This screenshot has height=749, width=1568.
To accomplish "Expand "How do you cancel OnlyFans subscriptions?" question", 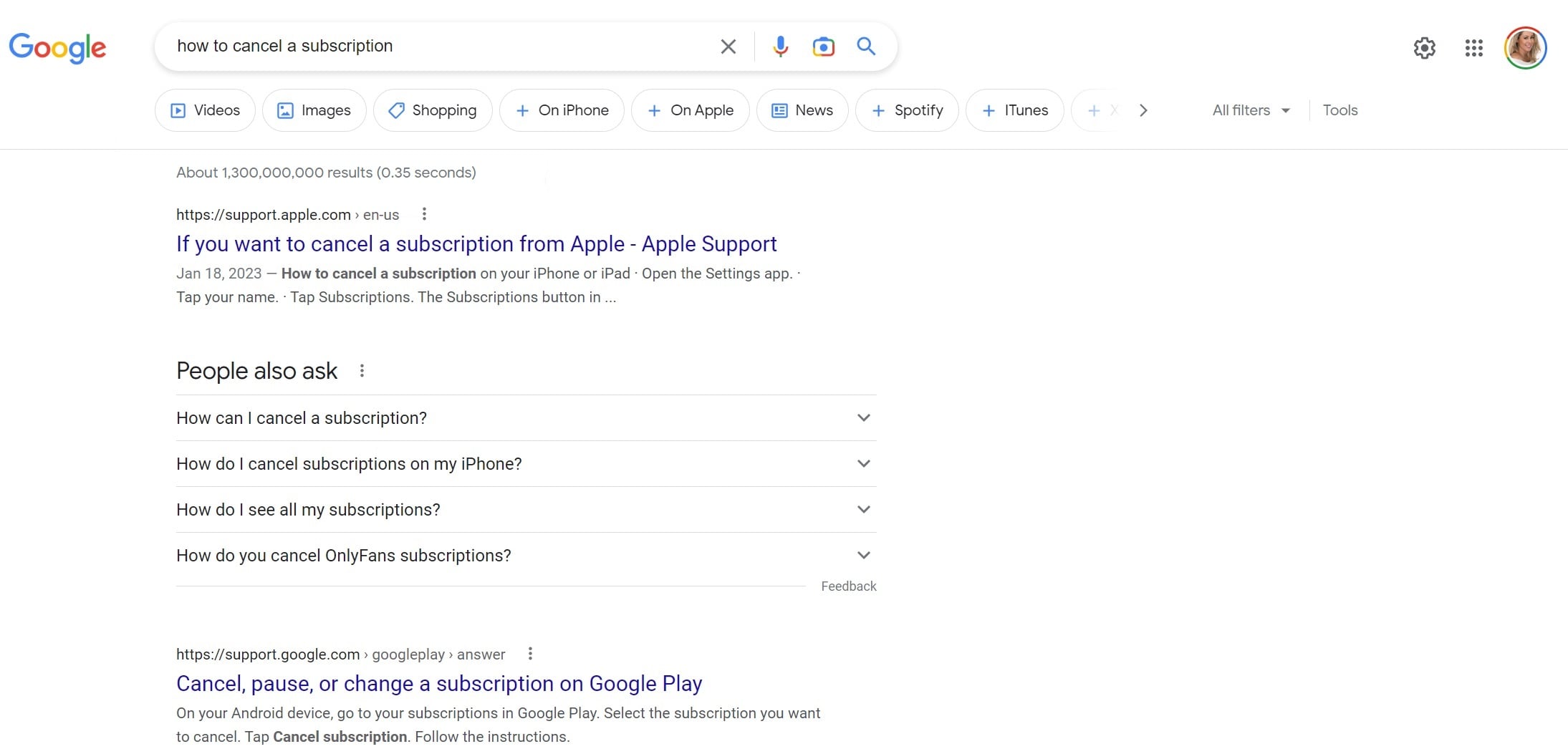I will click(526, 556).
